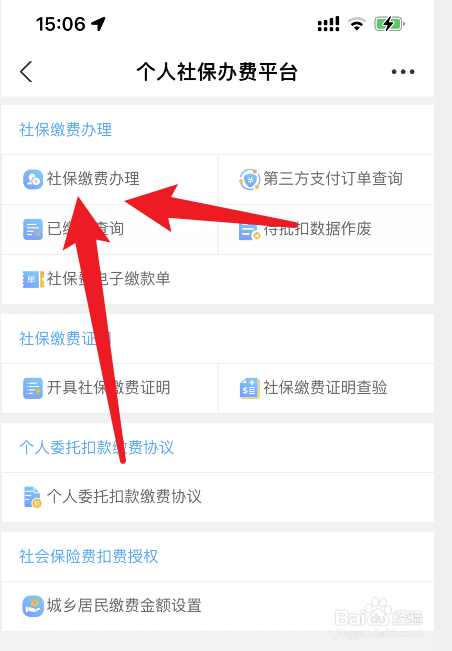
Task: Tap the 个人委托扣款缴费协议 file icon
Action: tap(32, 497)
